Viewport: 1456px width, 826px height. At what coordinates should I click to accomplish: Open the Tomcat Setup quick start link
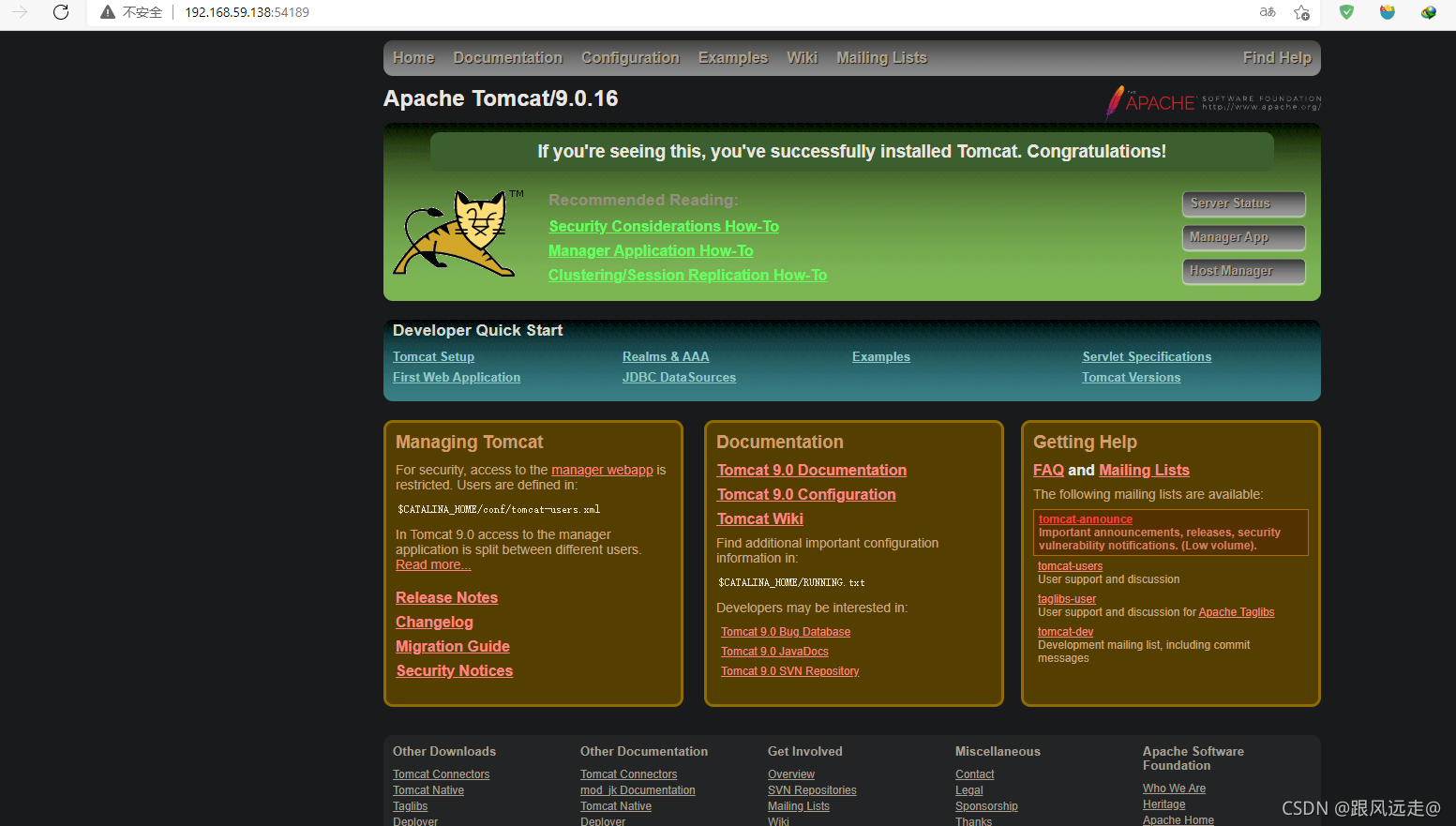pos(433,356)
